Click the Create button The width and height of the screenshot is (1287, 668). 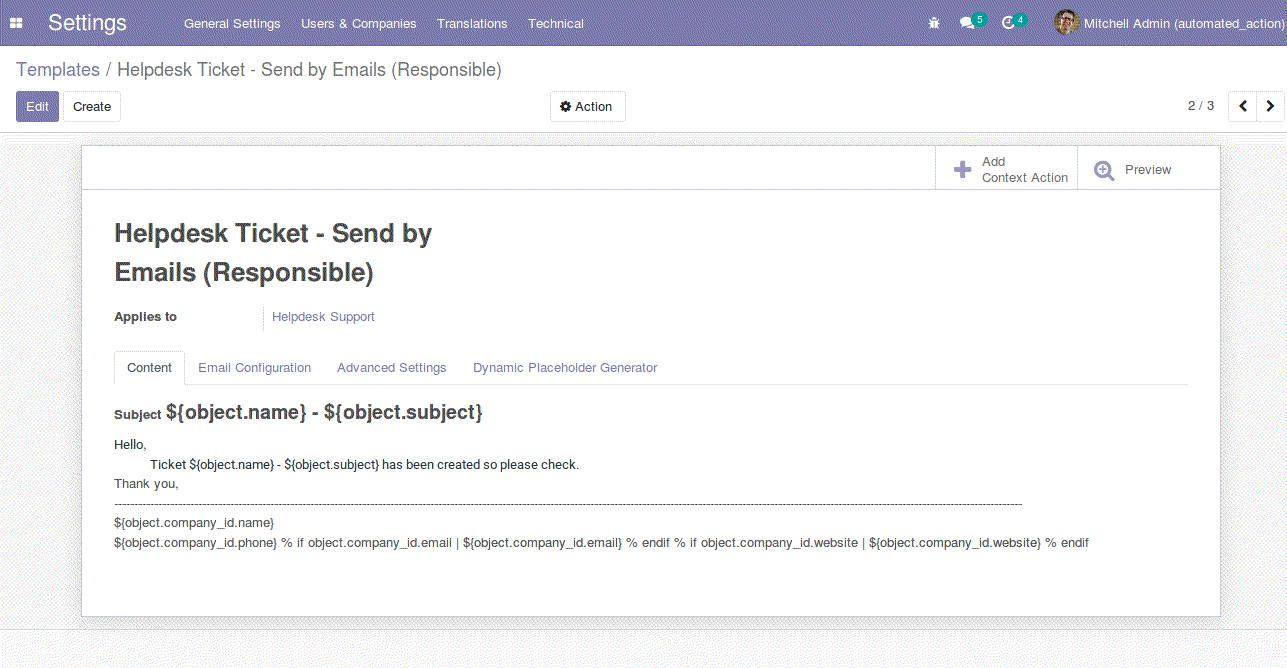[x=92, y=107]
